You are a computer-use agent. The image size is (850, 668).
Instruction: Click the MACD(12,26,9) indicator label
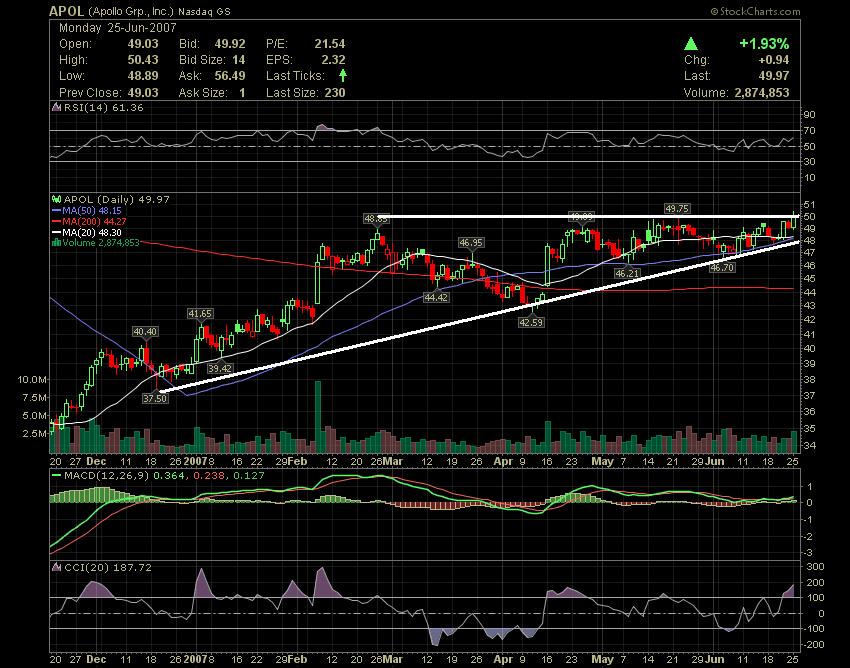[x=106, y=476]
